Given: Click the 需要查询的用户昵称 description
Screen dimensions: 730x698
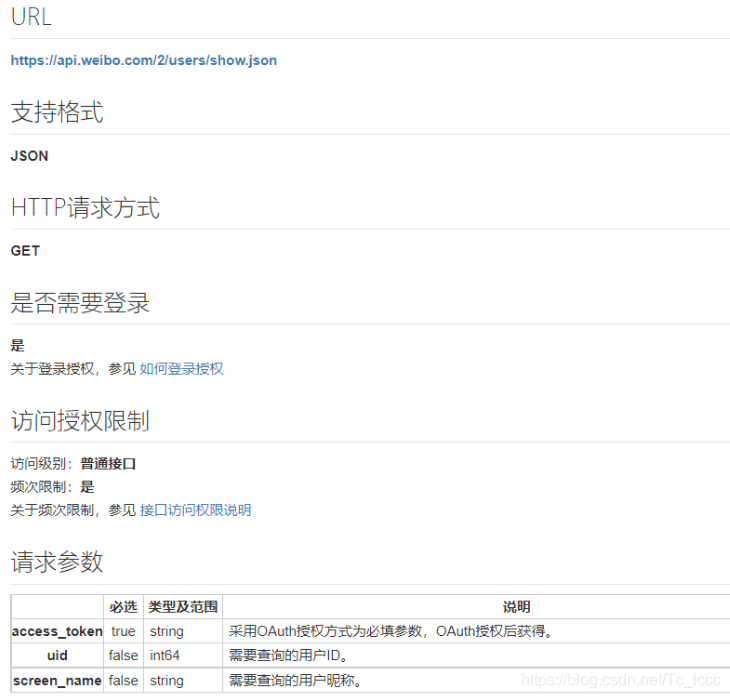Looking at the screenshot, I should click(x=295, y=681).
